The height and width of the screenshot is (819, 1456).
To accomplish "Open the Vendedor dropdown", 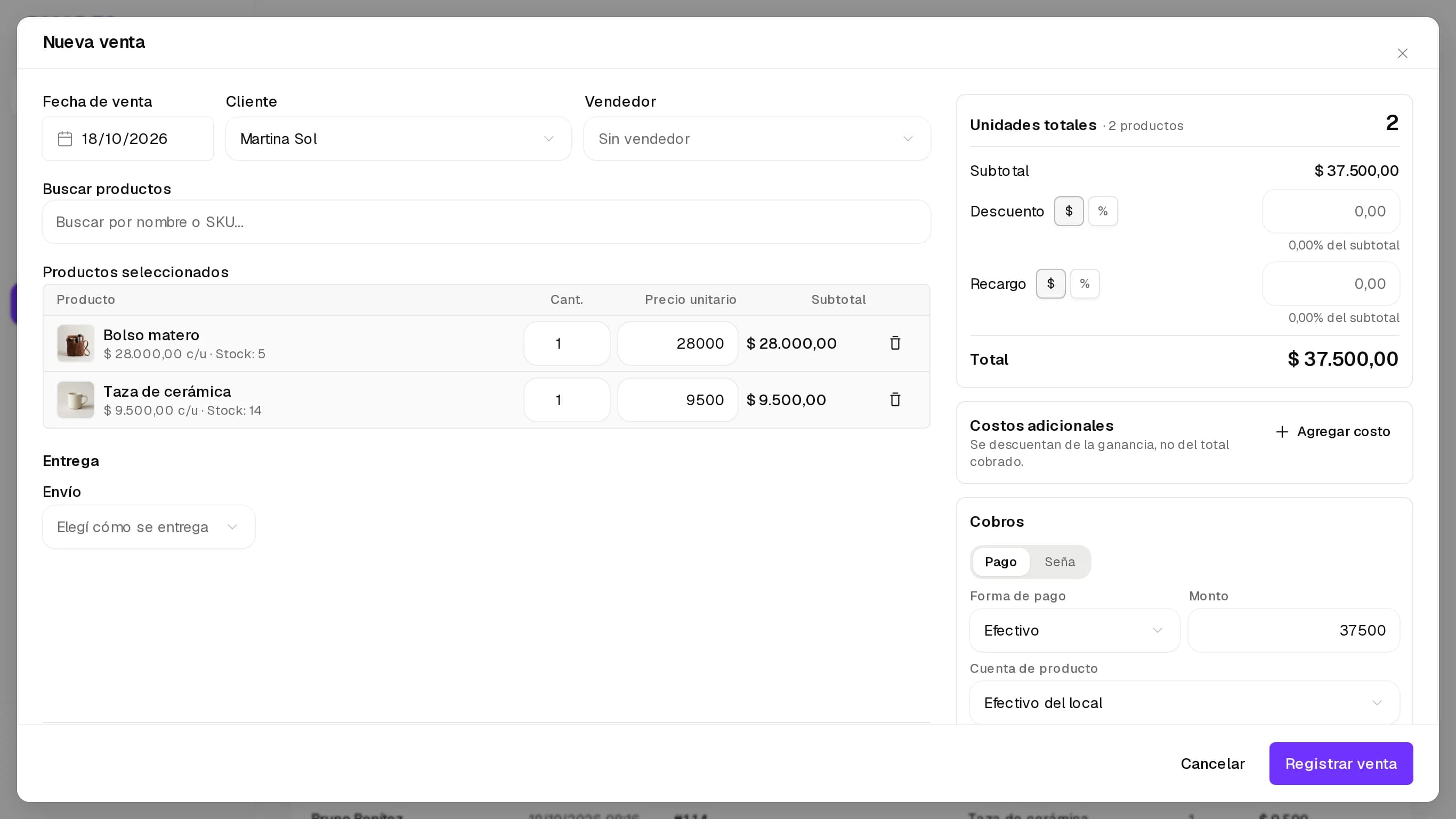I will (757, 139).
